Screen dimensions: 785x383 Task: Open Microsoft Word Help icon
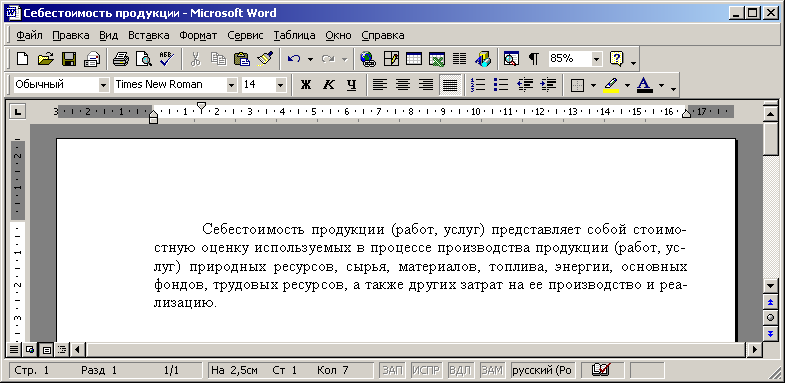[x=616, y=59]
